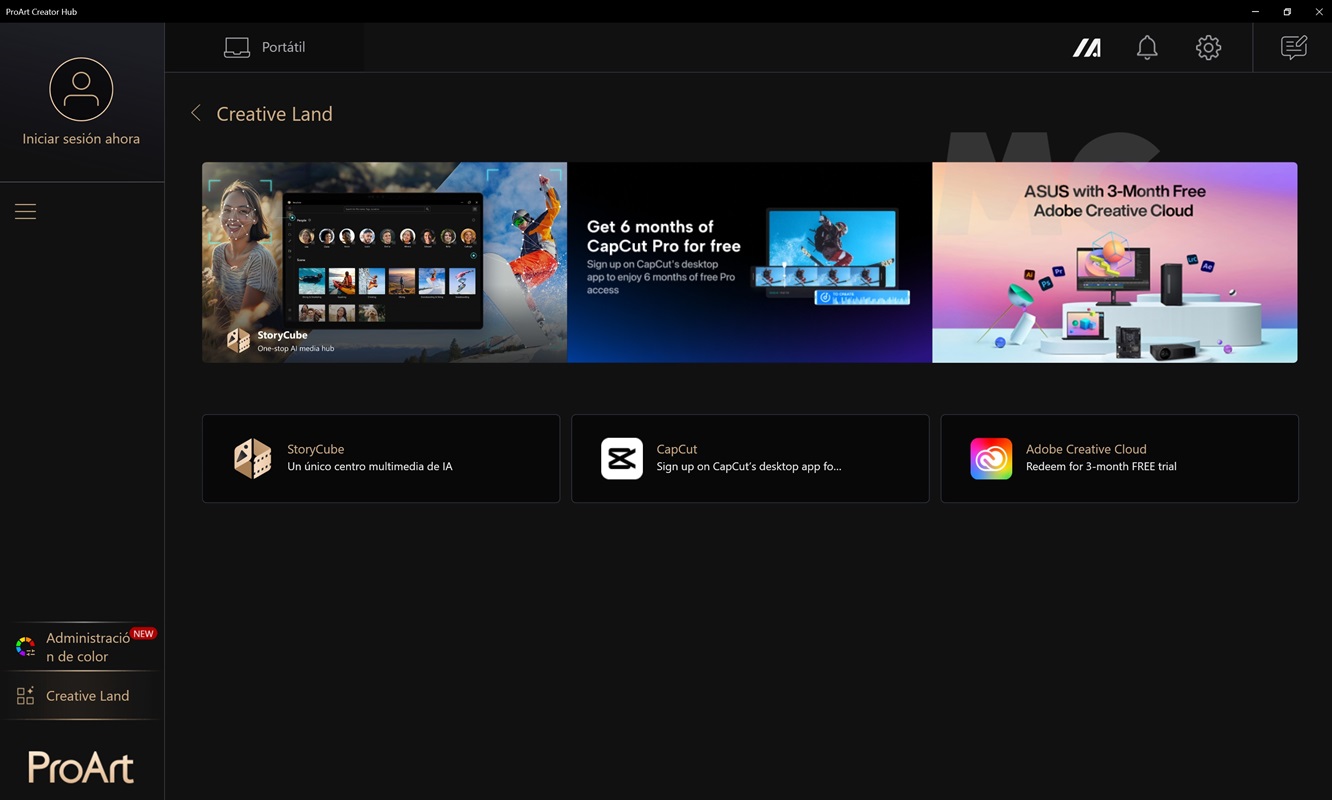
Task: Click the Adobe Creative Cloud icon
Action: click(991, 459)
